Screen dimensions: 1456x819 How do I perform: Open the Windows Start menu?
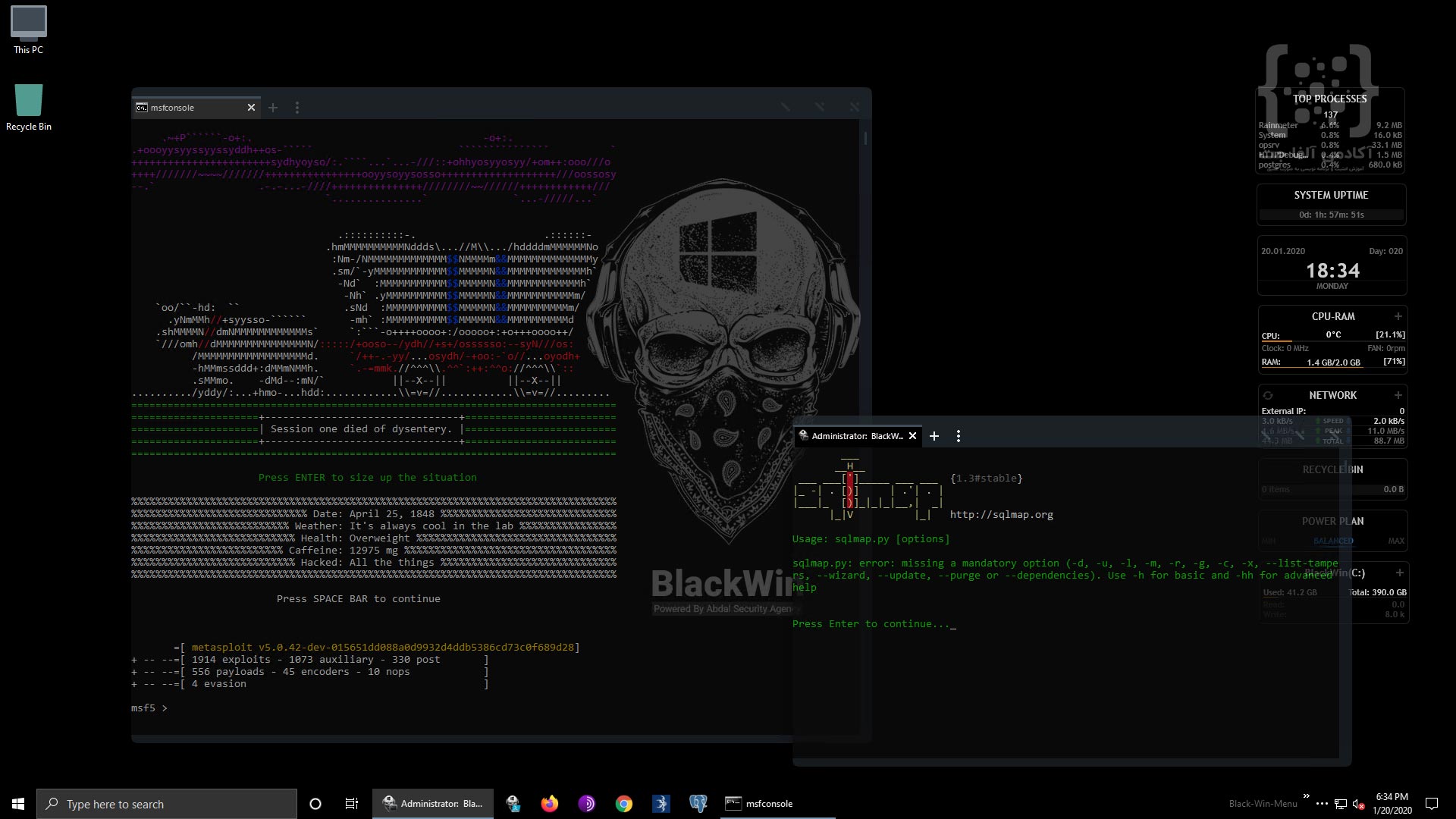18,804
